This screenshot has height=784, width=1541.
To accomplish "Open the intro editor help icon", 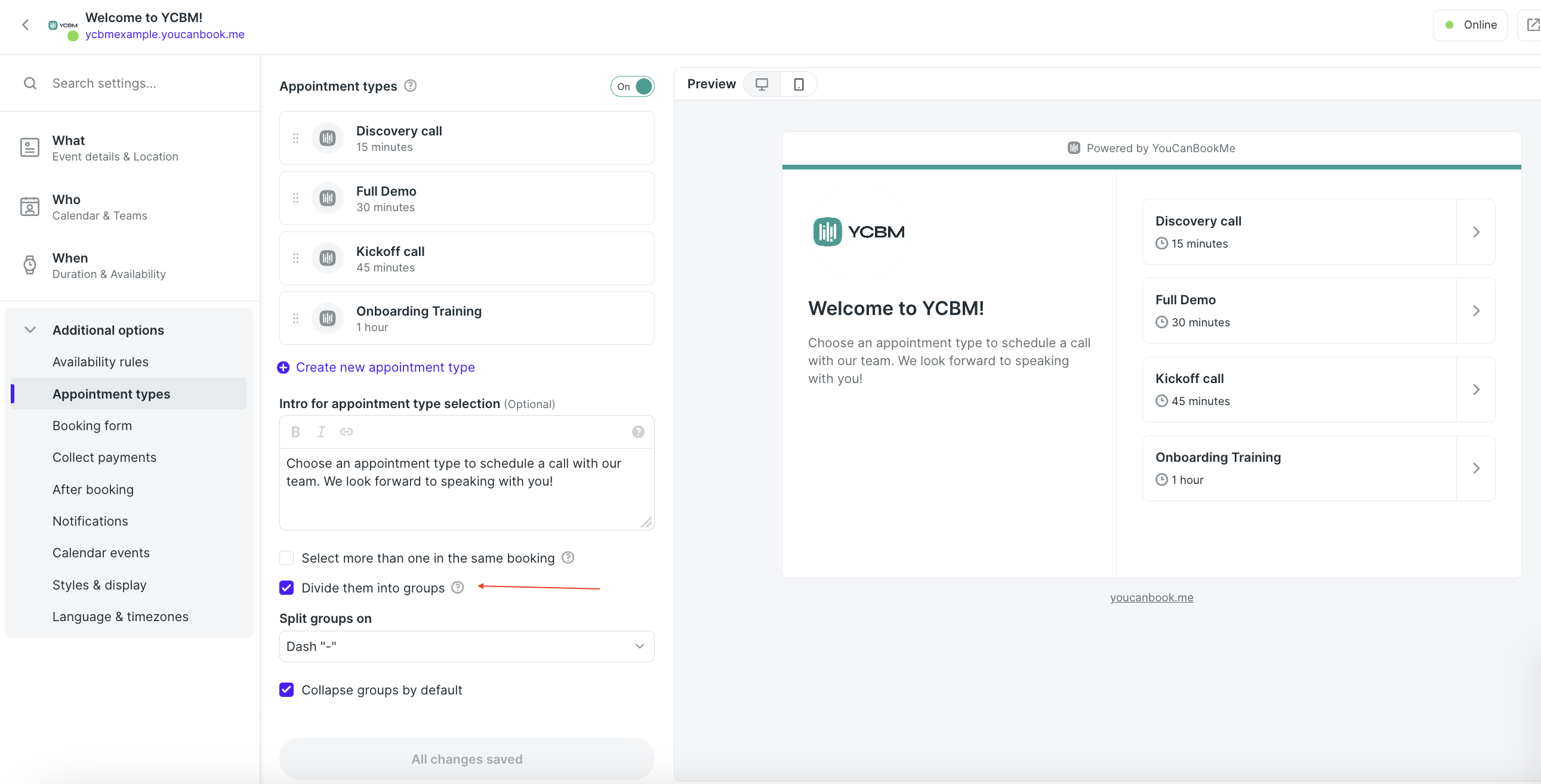I will point(638,432).
